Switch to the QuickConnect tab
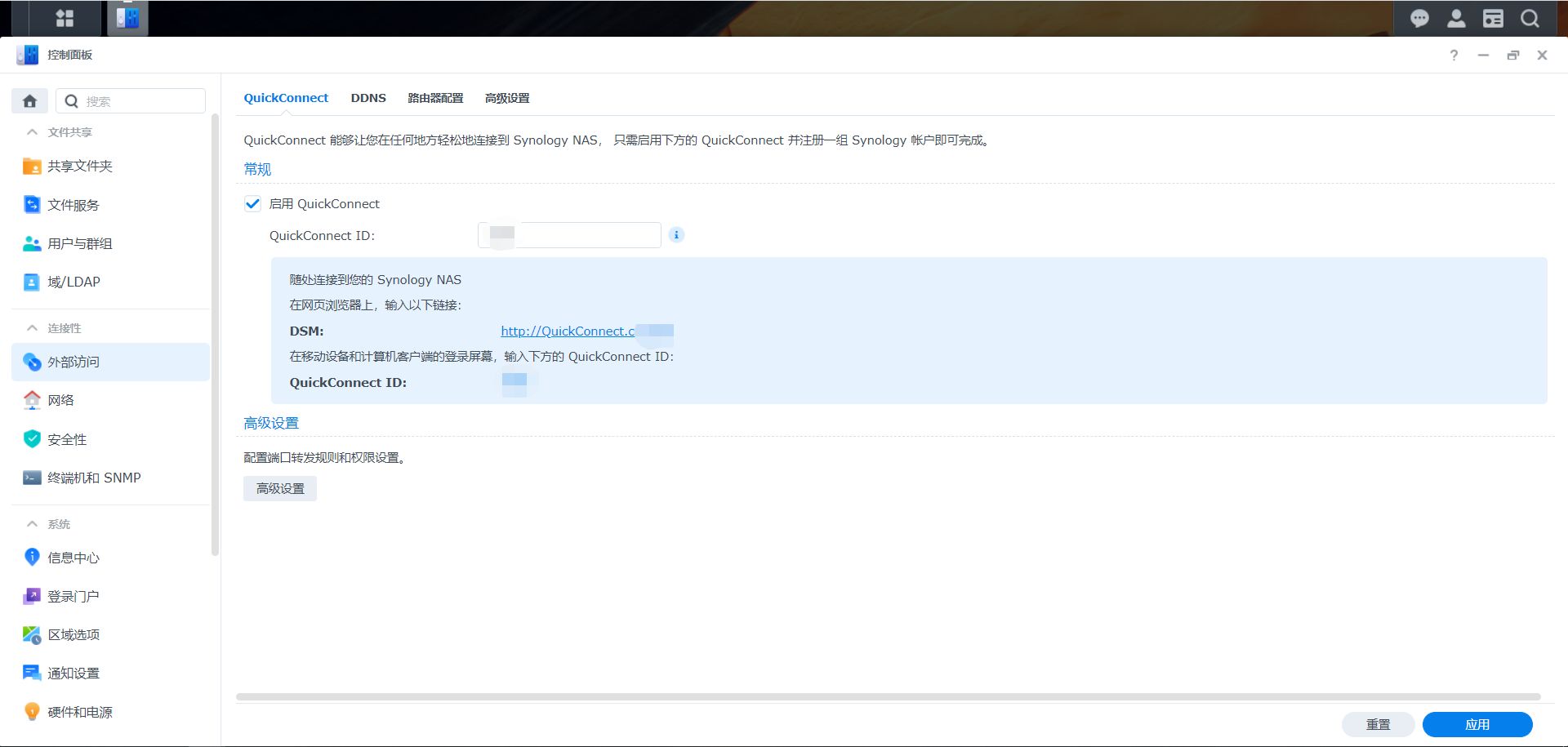The height and width of the screenshot is (747, 1568). coord(286,98)
